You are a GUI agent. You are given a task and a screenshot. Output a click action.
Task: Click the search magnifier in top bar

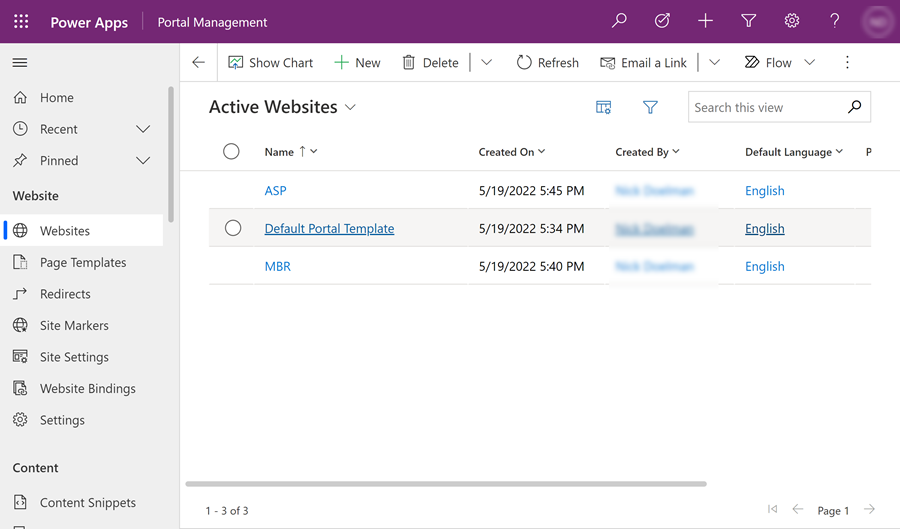(x=619, y=21)
